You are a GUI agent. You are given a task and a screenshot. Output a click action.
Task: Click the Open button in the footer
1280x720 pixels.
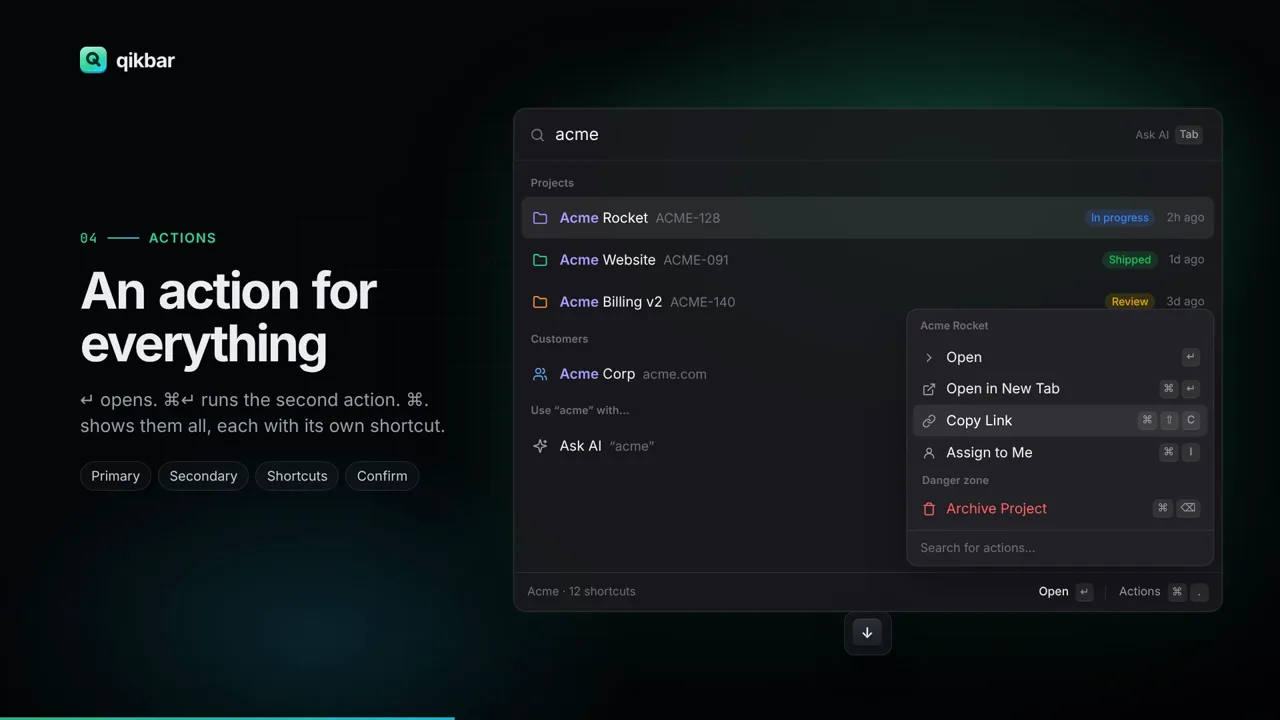[1066, 592]
